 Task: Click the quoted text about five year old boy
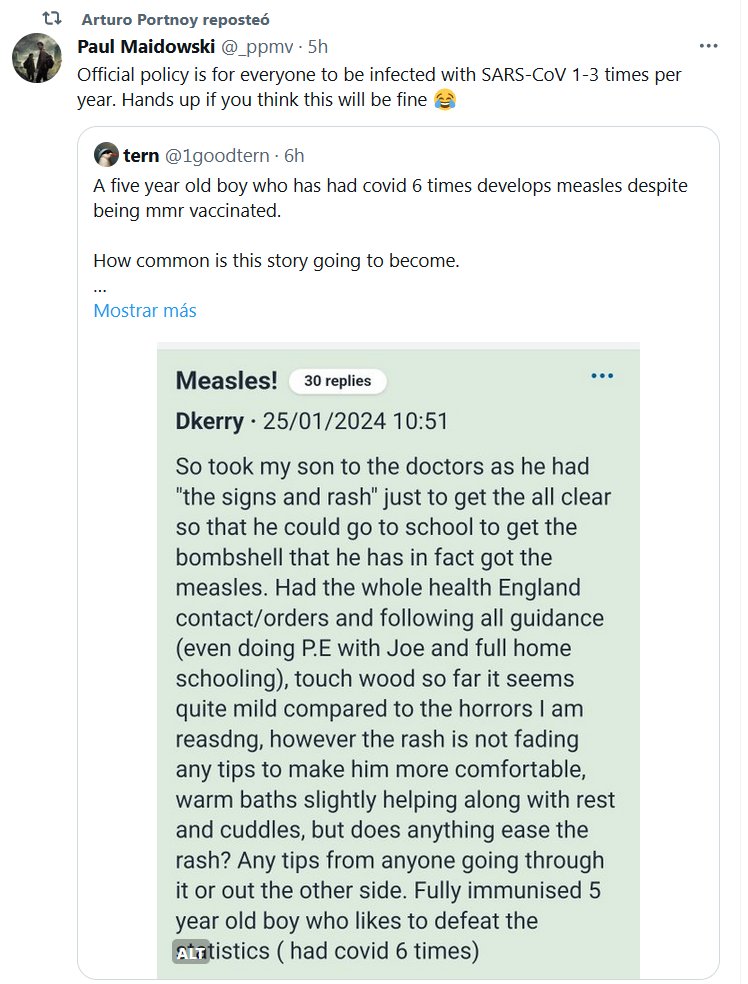coord(390,198)
